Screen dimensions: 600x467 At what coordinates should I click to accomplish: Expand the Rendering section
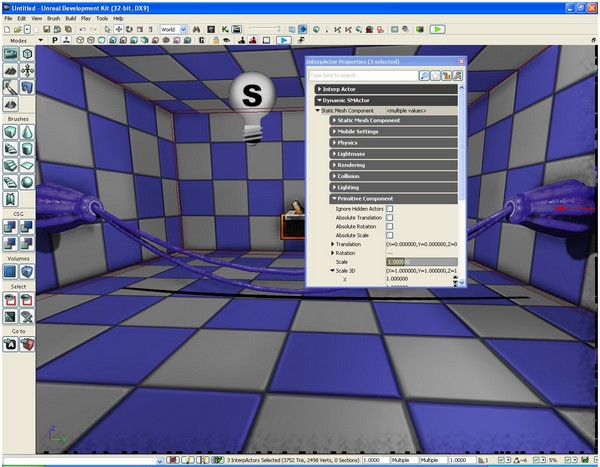pyautogui.click(x=393, y=165)
